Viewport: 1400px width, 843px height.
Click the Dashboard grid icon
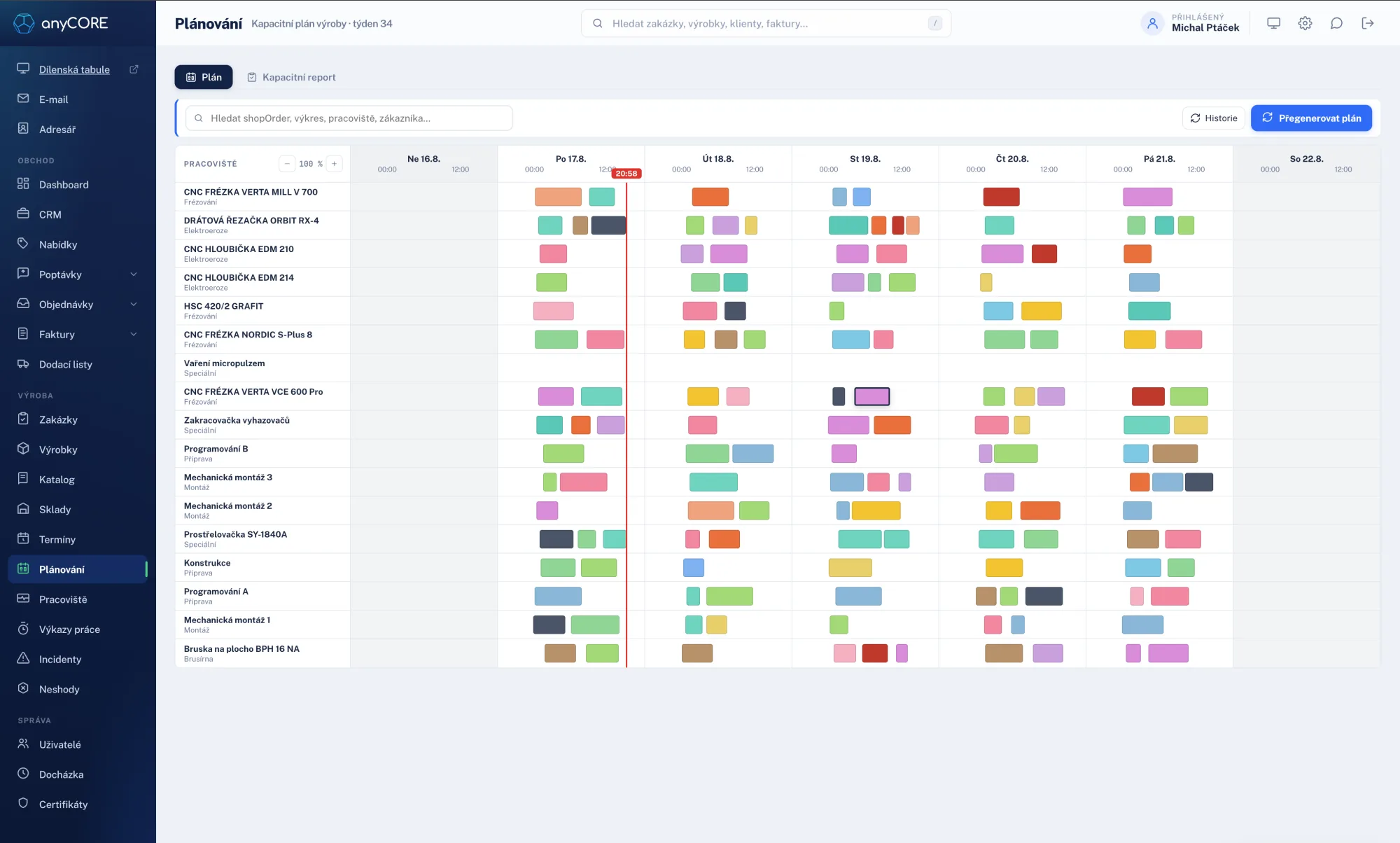point(23,184)
